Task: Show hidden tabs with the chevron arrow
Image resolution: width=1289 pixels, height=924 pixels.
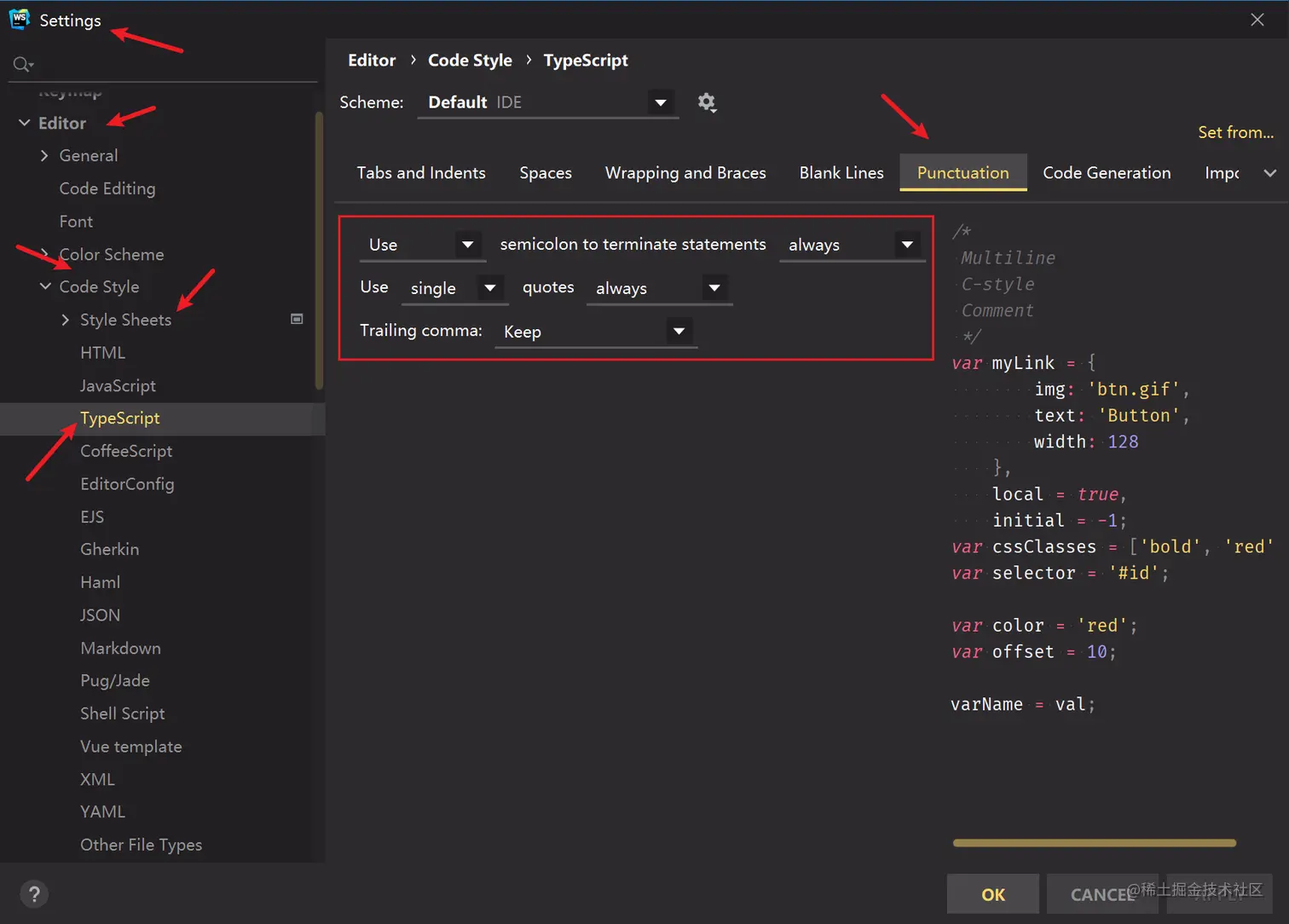Action: click(1270, 173)
